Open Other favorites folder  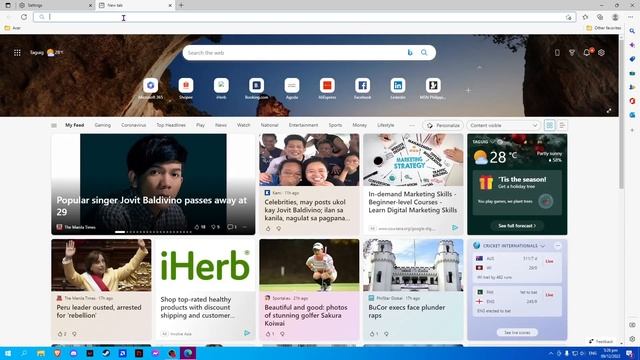click(603, 28)
